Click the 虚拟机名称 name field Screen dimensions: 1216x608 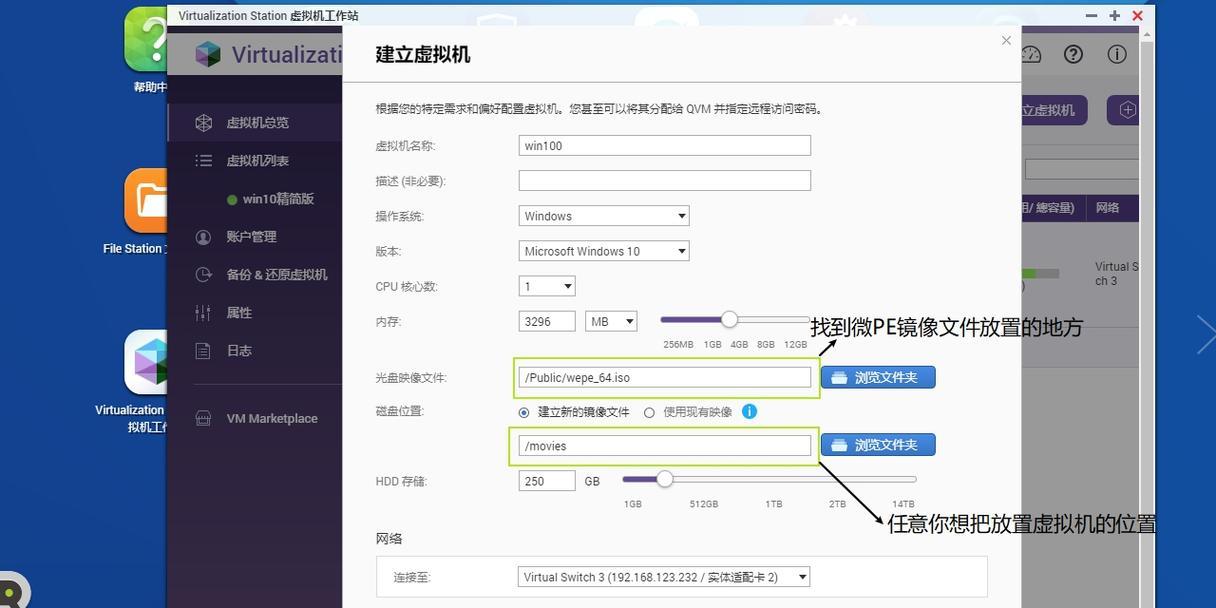(664, 145)
